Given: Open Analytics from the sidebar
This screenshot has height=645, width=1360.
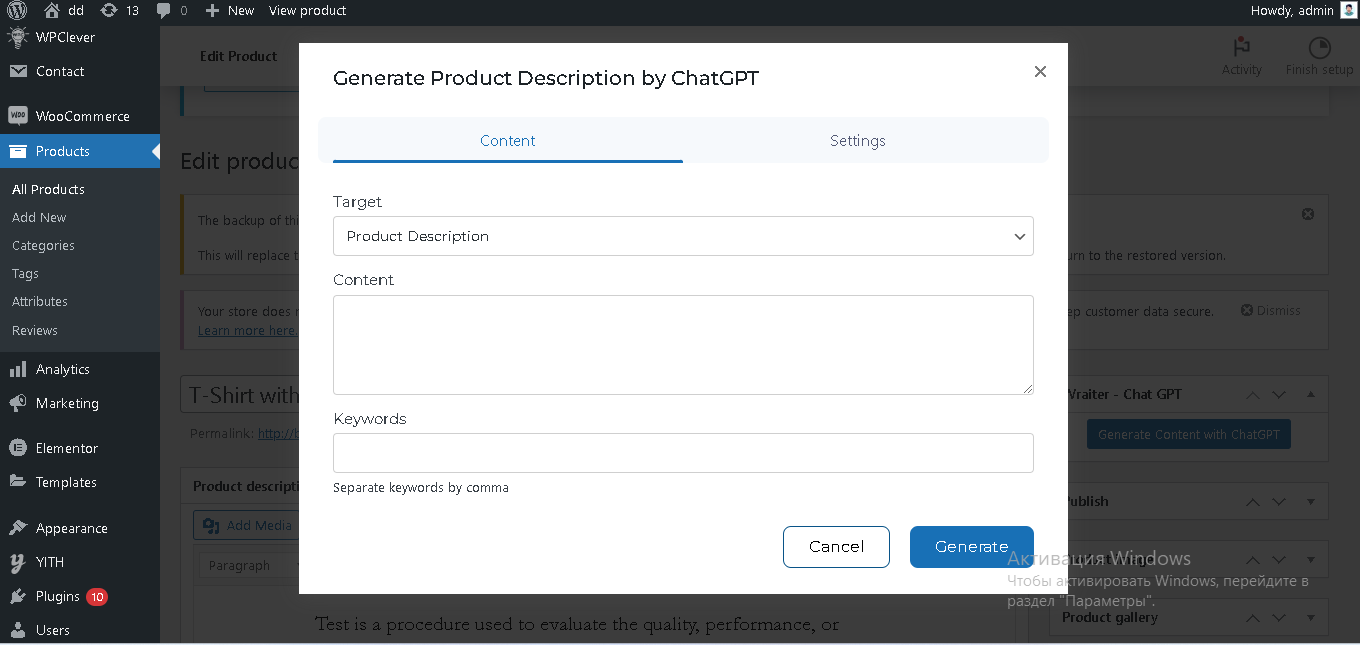Looking at the screenshot, I should tap(62, 369).
